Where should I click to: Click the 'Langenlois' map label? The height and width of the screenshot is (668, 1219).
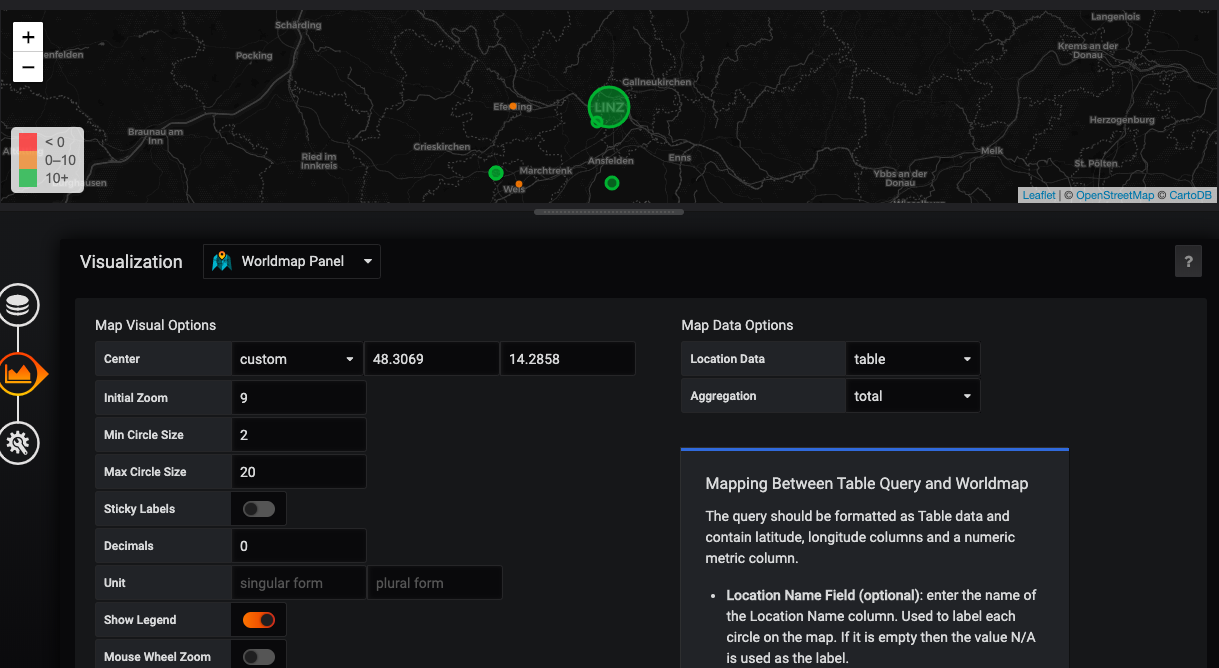[1116, 17]
